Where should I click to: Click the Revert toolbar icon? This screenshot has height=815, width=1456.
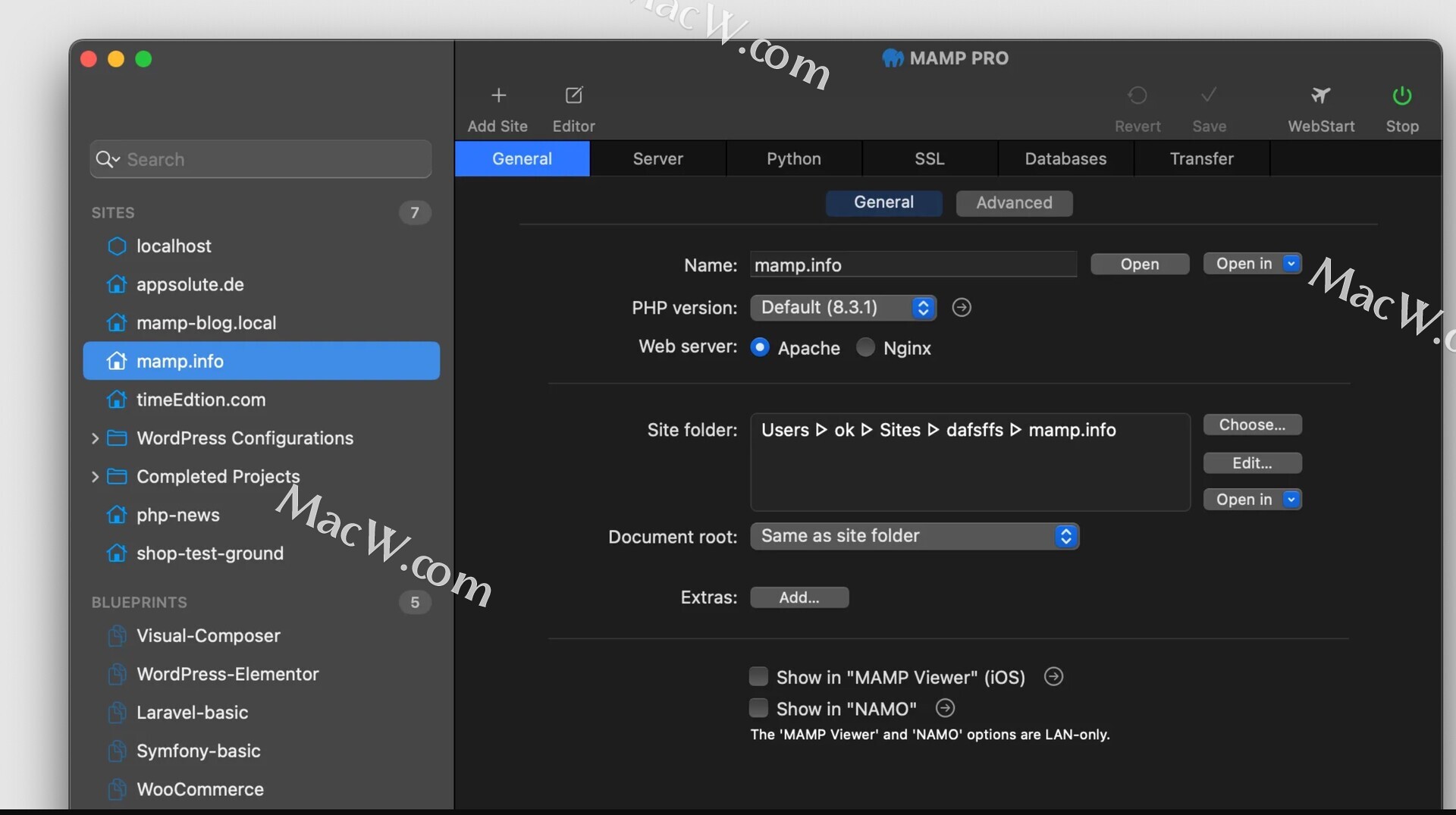point(1137,96)
